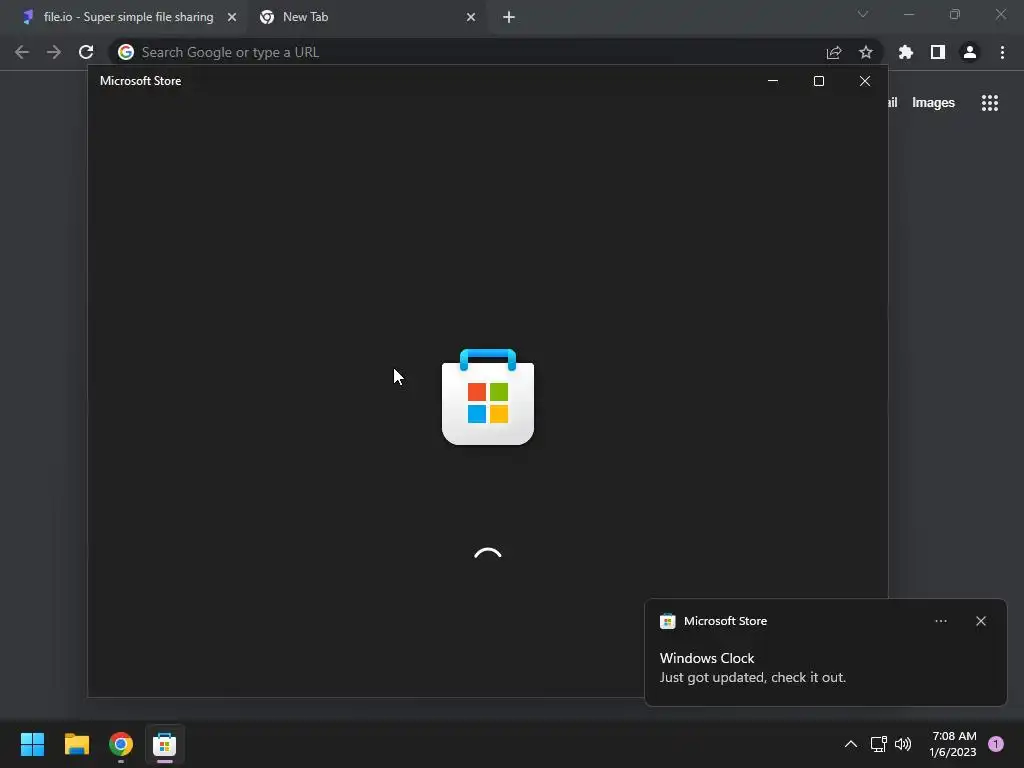Go back in Chrome
1024x768 pixels.
(22, 52)
